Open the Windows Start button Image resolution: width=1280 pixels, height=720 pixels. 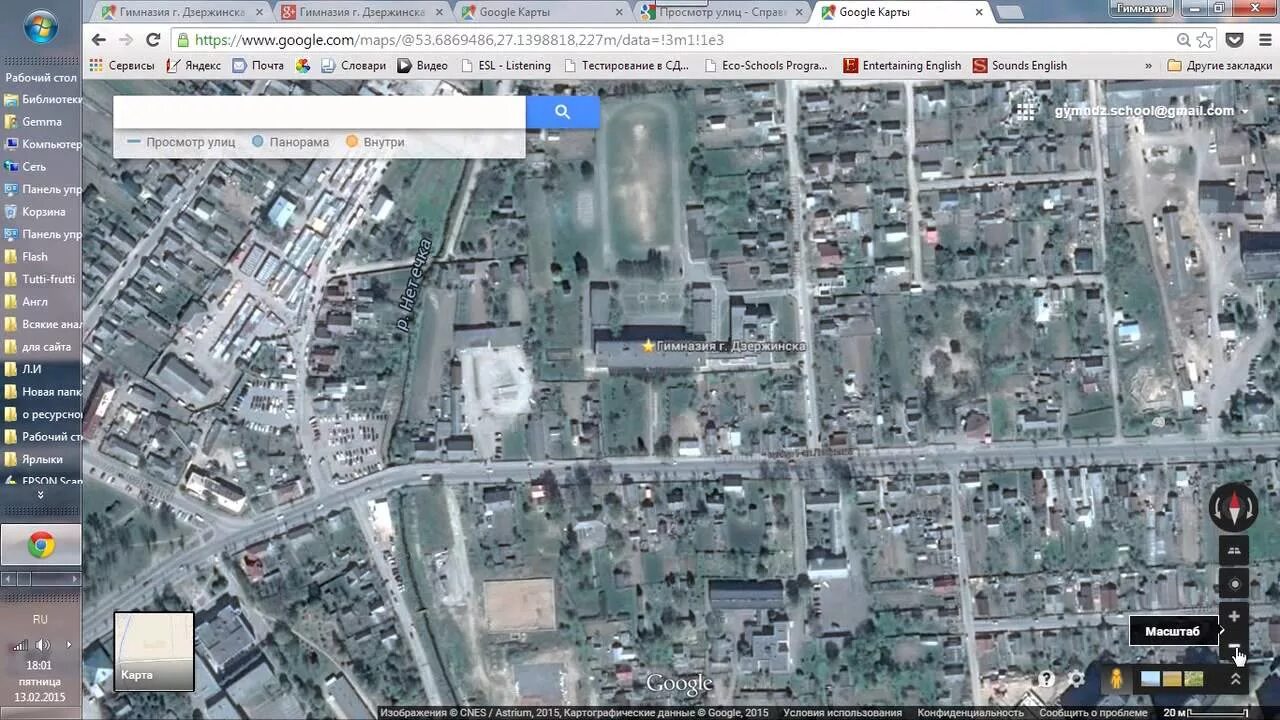(x=40, y=27)
